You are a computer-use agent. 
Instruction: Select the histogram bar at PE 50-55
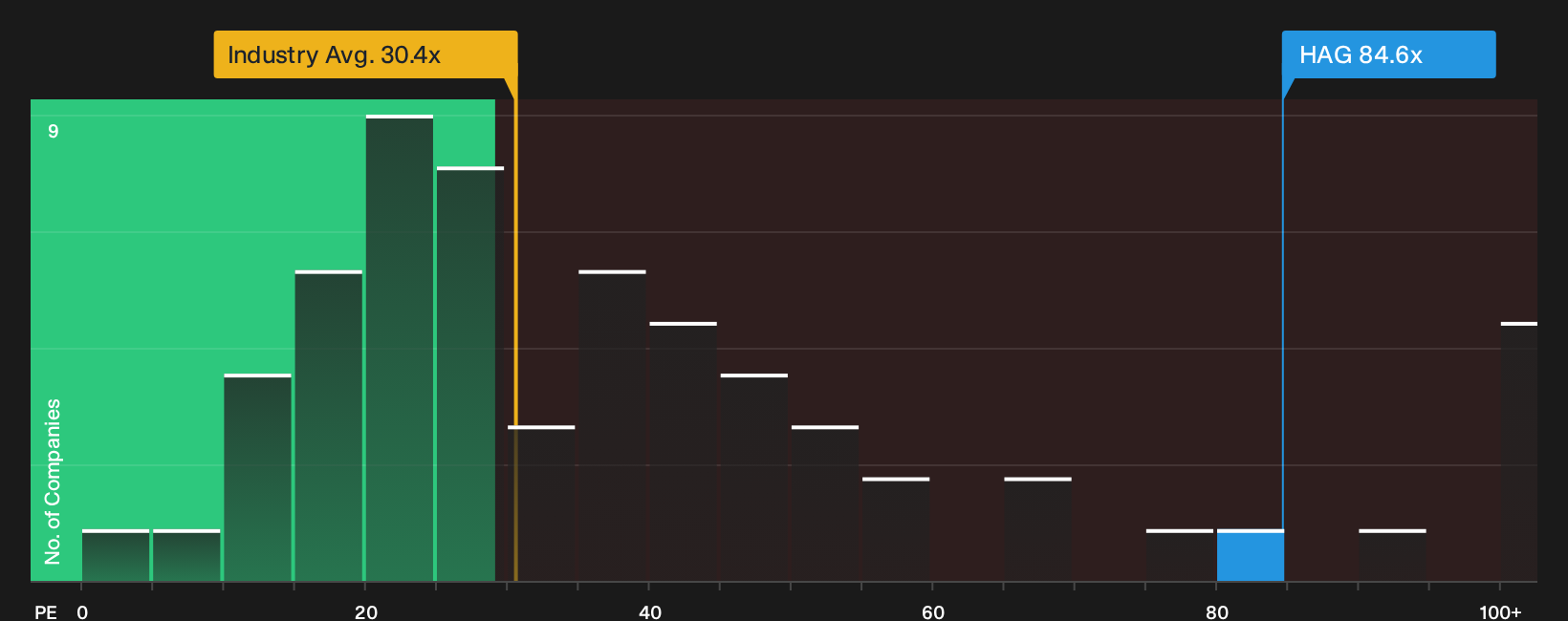point(825,503)
